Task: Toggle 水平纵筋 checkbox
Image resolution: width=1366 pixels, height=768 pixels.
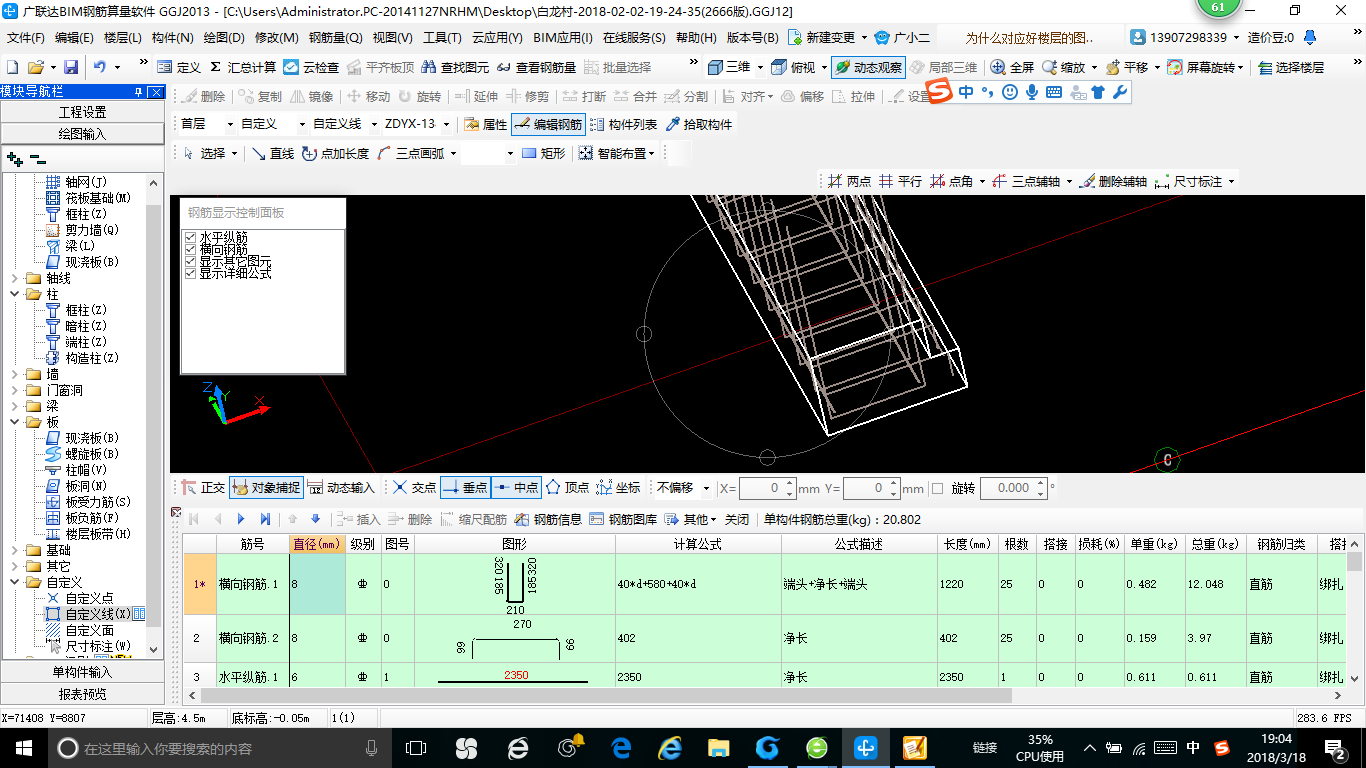Action: coord(191,237)
